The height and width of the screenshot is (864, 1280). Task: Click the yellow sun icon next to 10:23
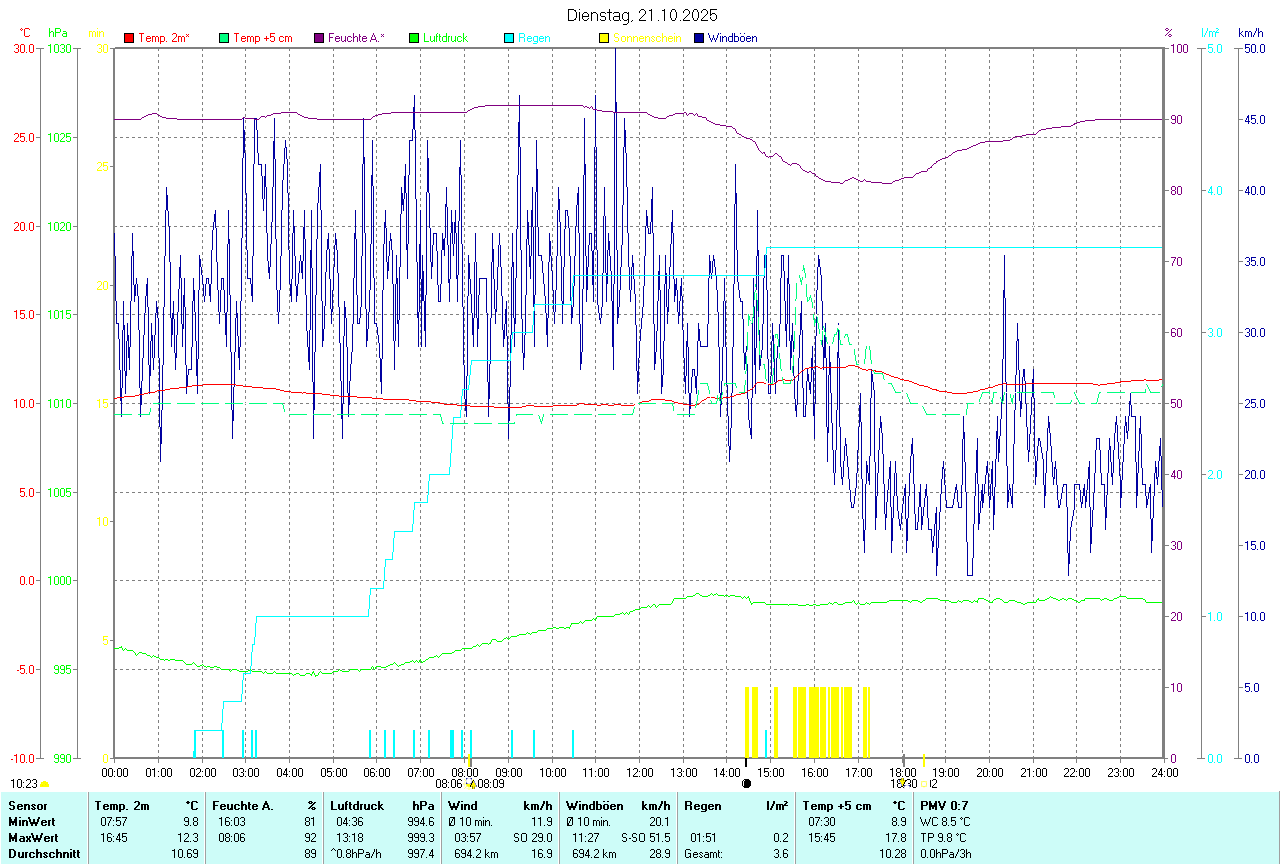[x=44, y=785]
